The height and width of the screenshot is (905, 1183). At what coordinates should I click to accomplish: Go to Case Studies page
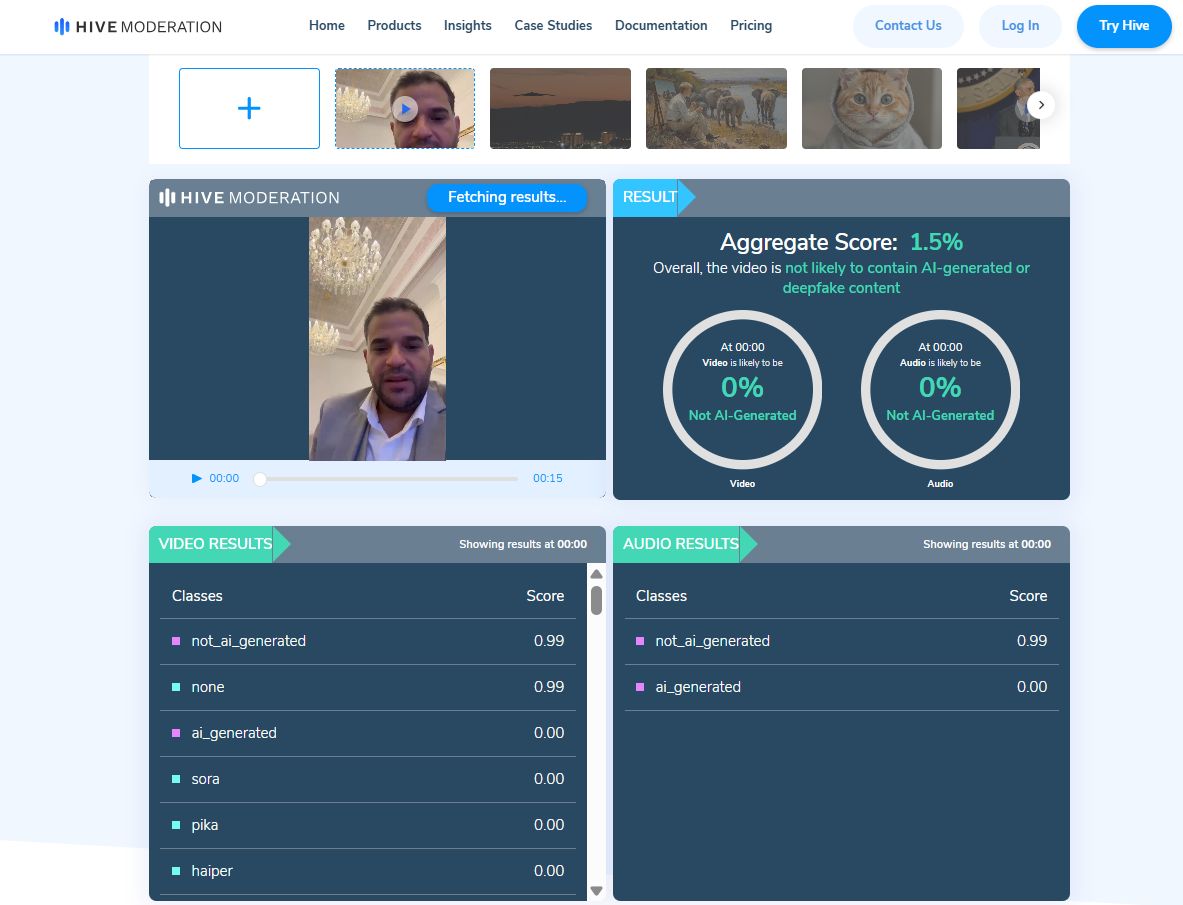pos(553,26)
